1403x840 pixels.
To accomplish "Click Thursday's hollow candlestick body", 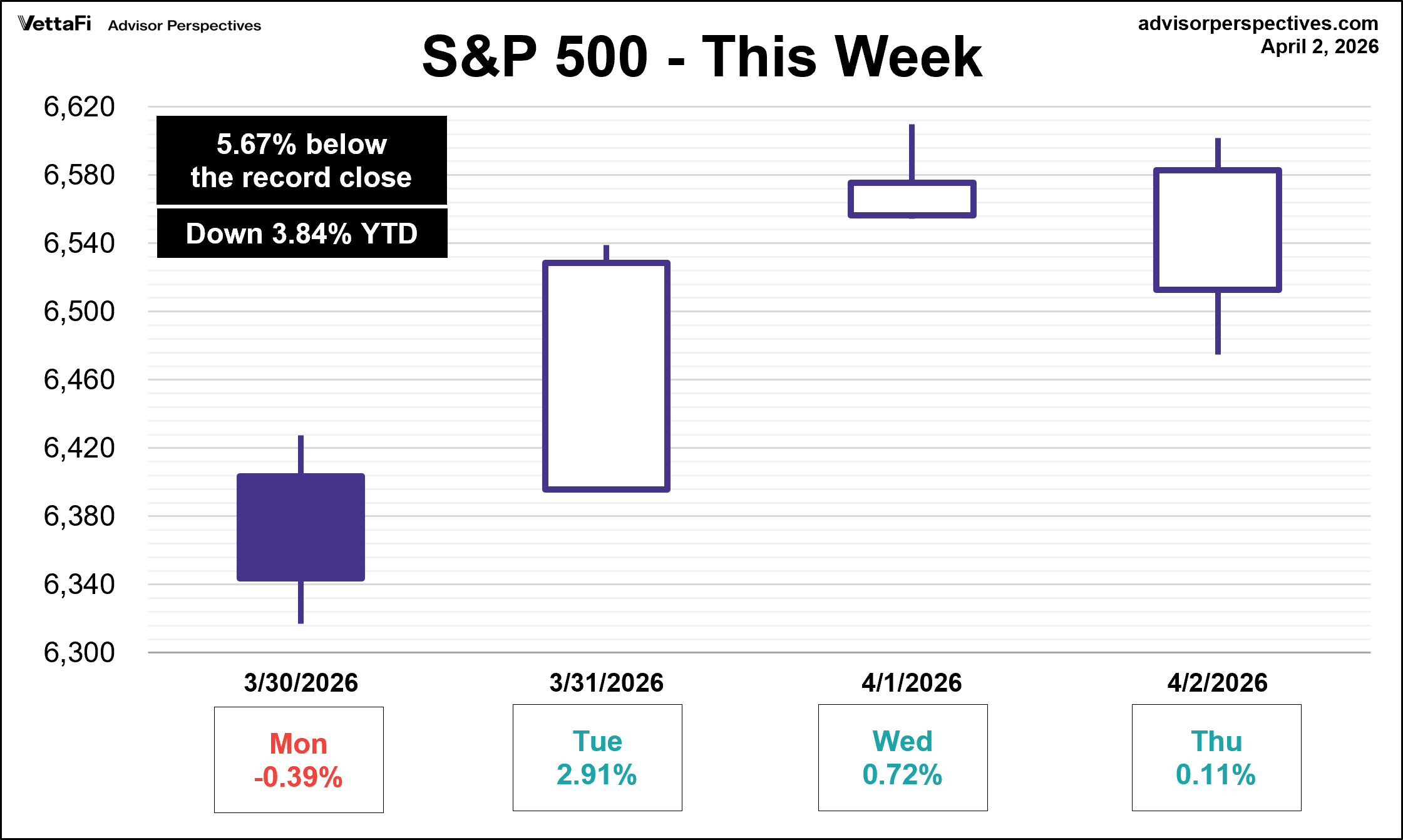I will click(1217, 230).
